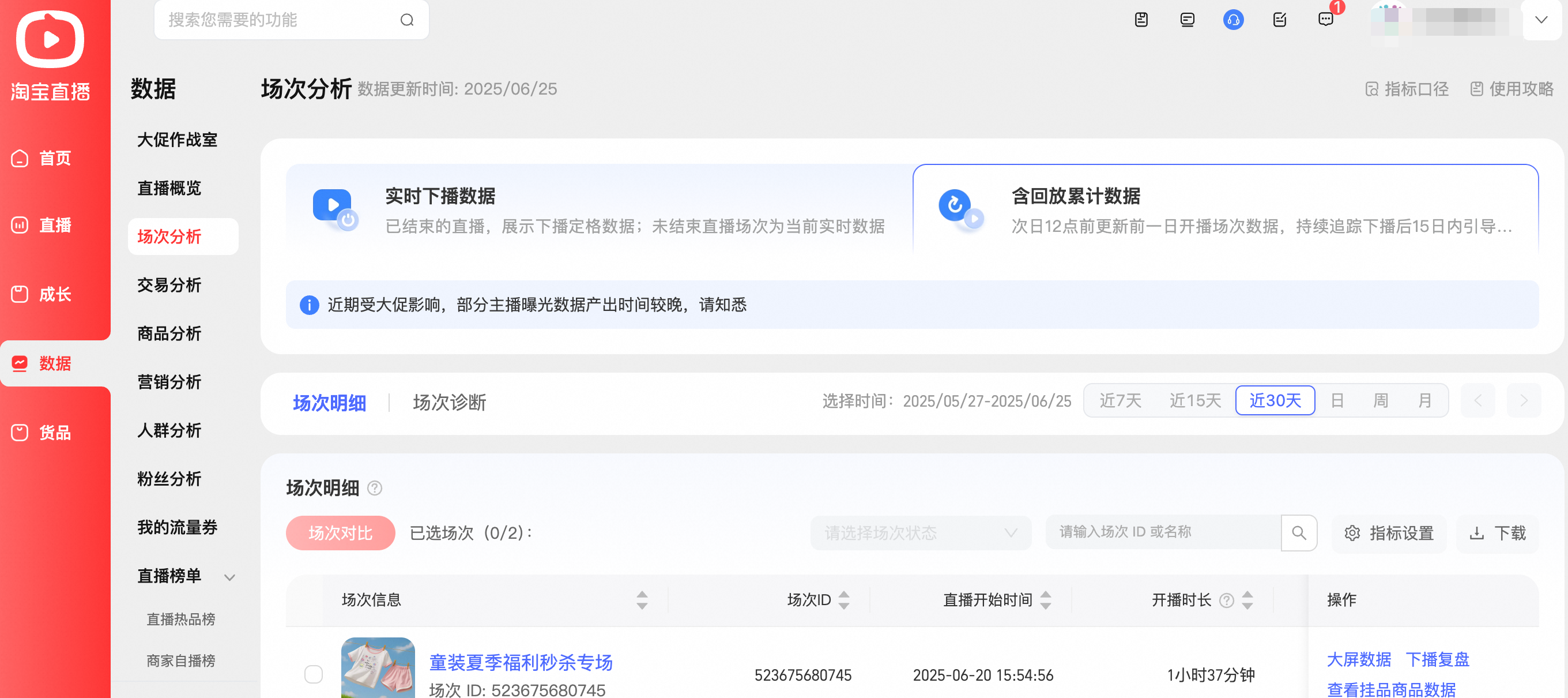The image size is (1568, 698).
Task: Focus the 请输入场次 ID 或名称 field
Action: [x=1163, y=533]
